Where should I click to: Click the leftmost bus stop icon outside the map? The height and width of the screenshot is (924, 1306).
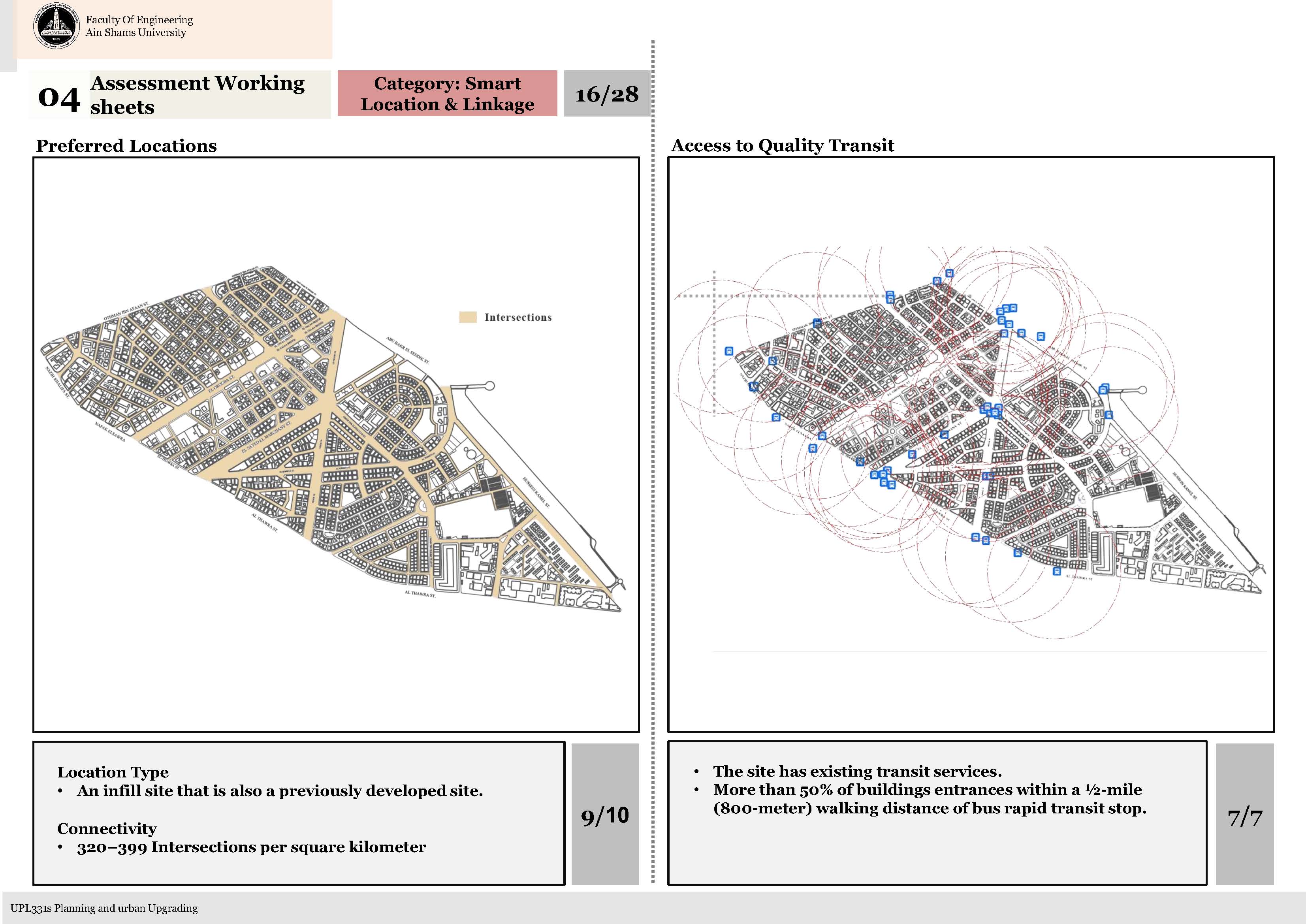(729, 351)
